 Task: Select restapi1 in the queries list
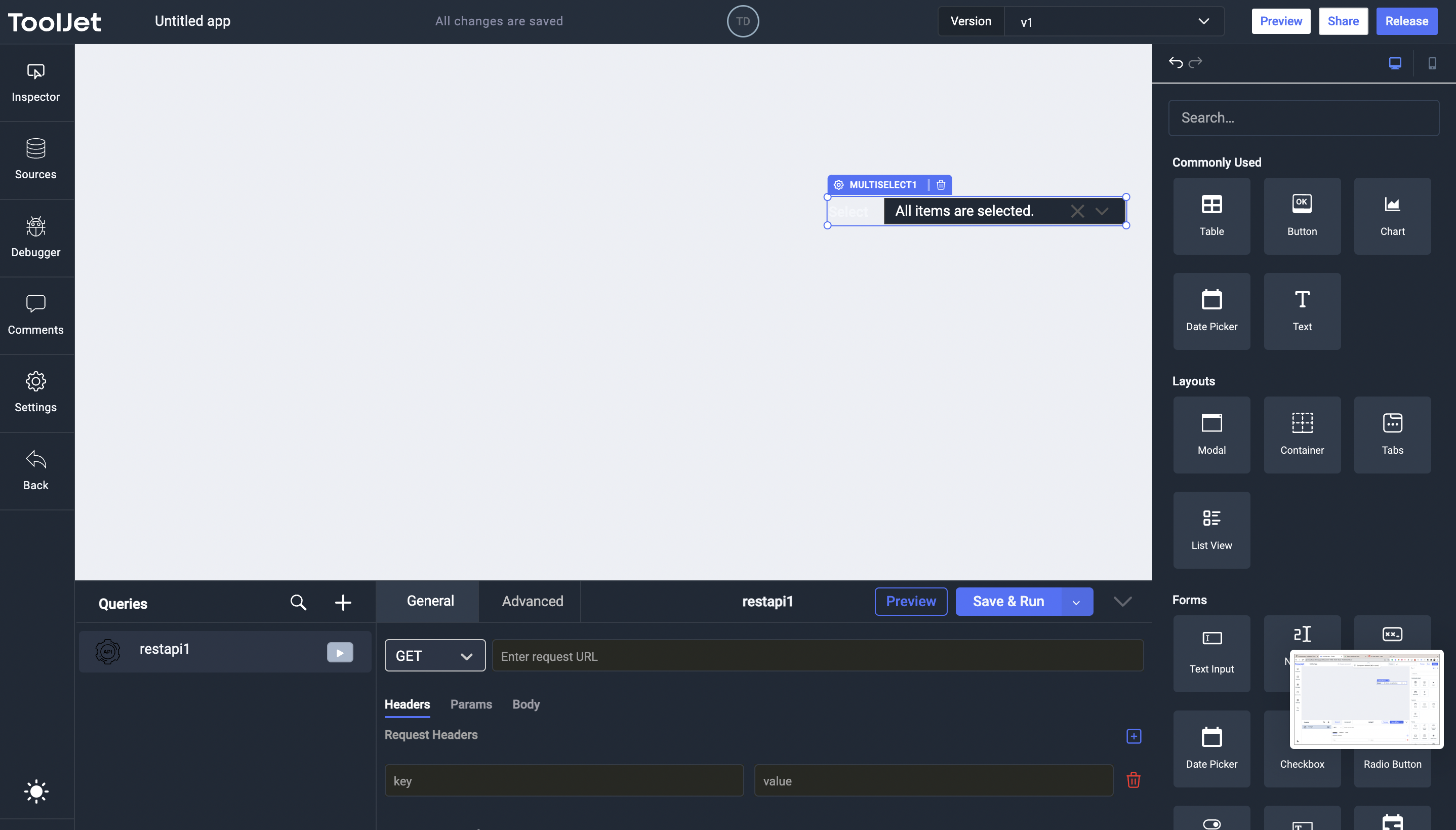pos(225,652)
